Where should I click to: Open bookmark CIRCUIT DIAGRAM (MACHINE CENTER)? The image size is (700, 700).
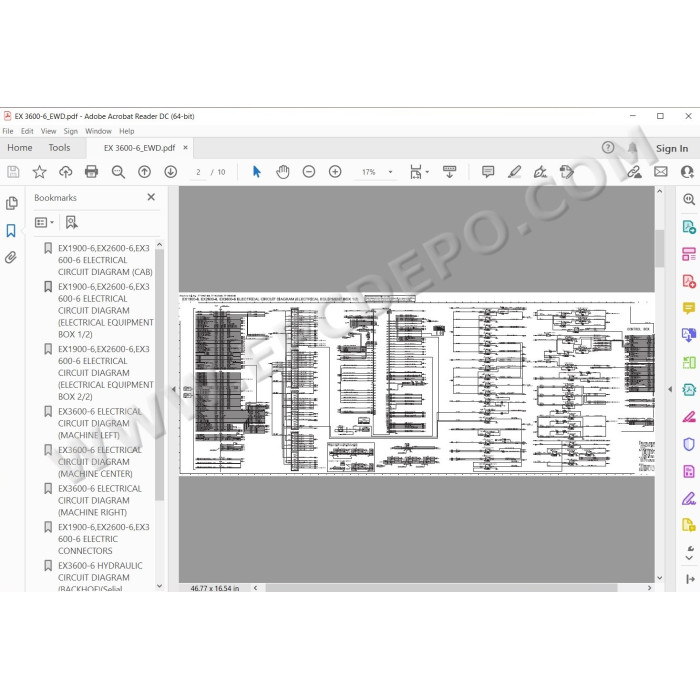pyautogui.click(x=100, y=462)
